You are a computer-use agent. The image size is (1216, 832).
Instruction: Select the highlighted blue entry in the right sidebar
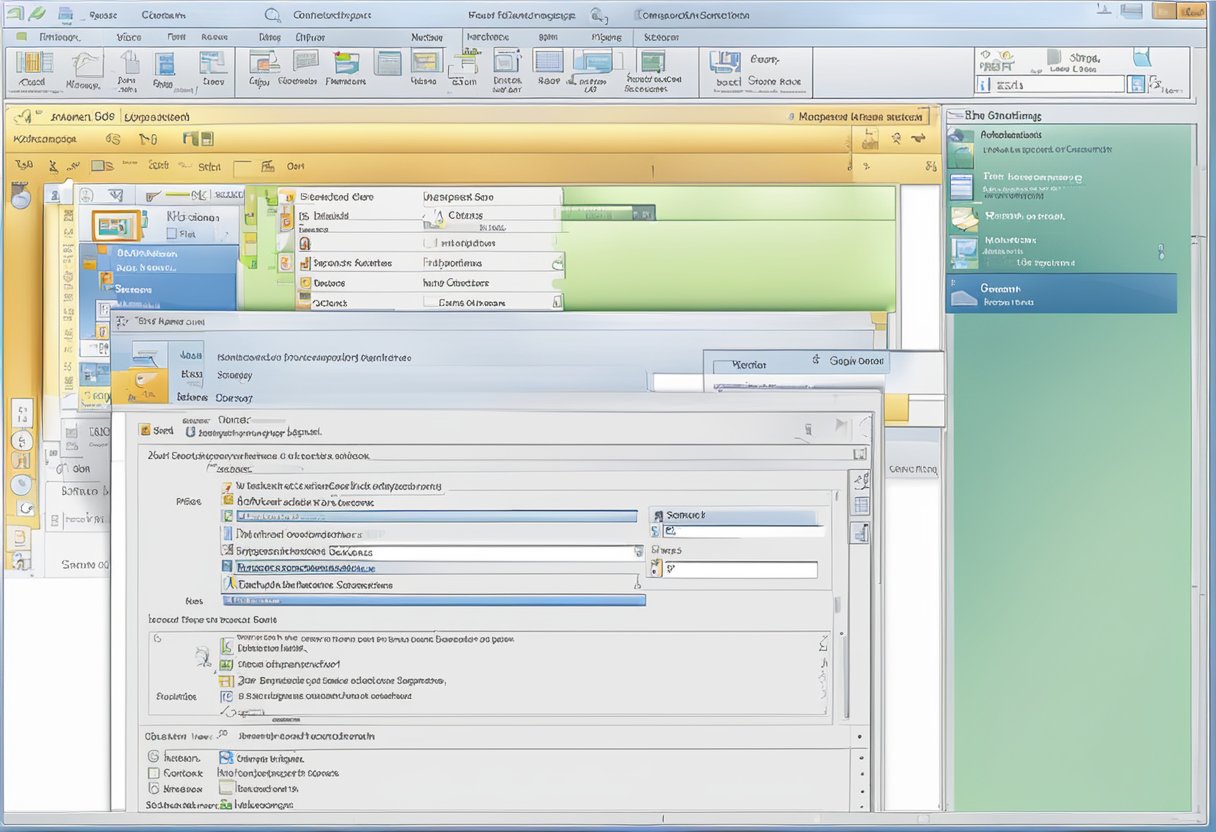(x=1062, y=293)
